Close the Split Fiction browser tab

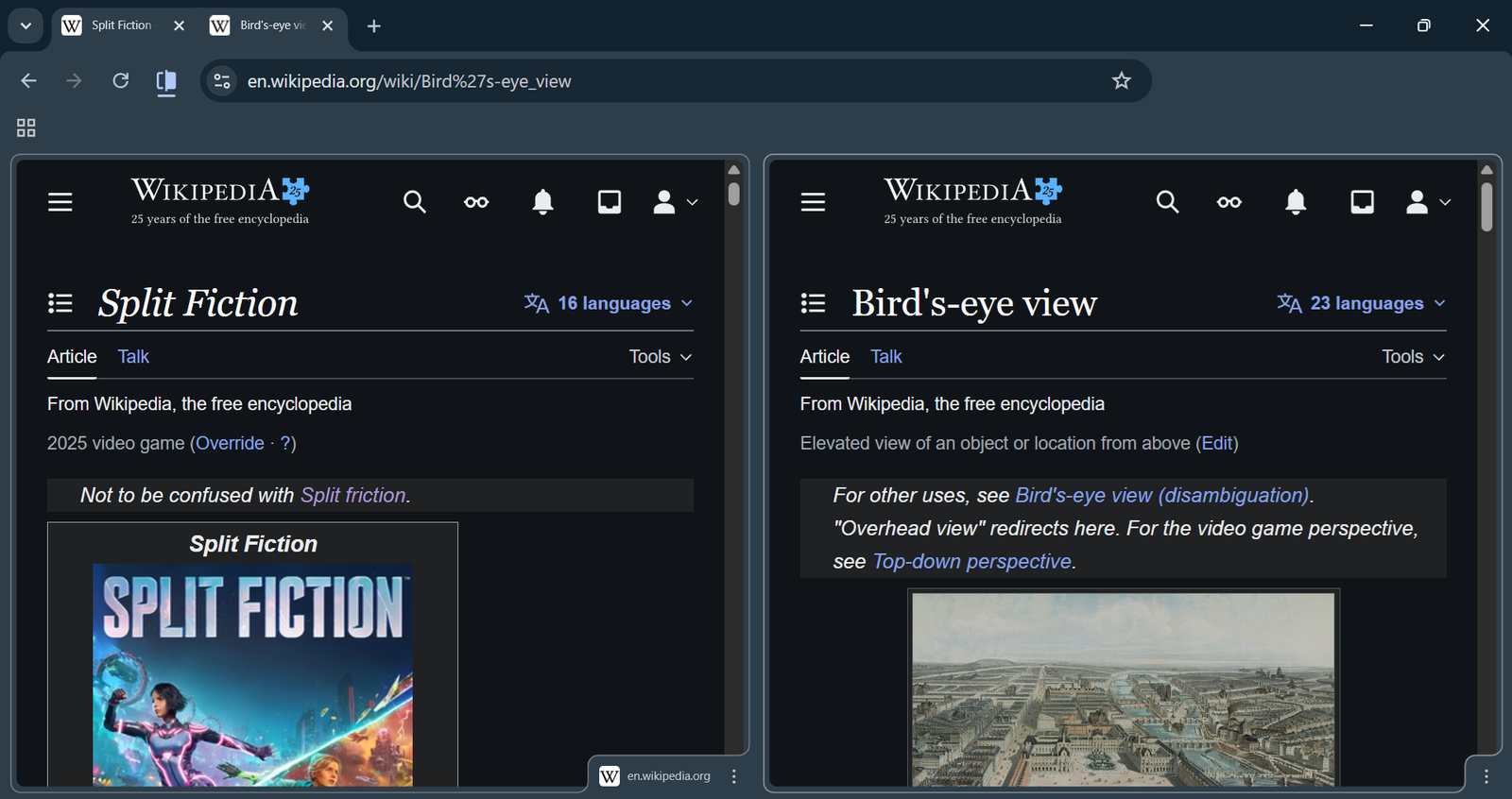point(180,25)
